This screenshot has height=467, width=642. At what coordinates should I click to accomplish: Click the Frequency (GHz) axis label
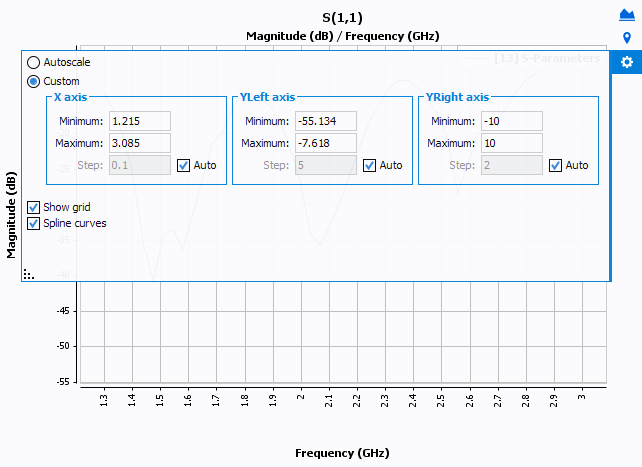[342, 453]
